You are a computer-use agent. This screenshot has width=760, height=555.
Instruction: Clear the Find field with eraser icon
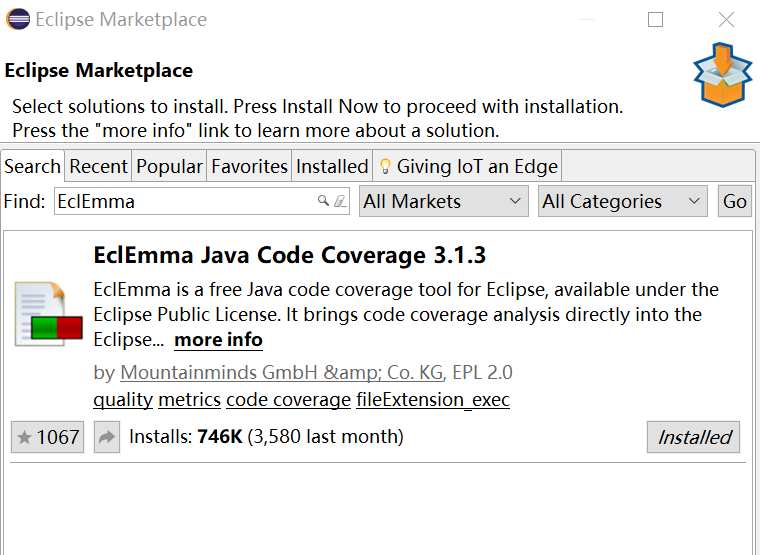click(x=340, y=201)
